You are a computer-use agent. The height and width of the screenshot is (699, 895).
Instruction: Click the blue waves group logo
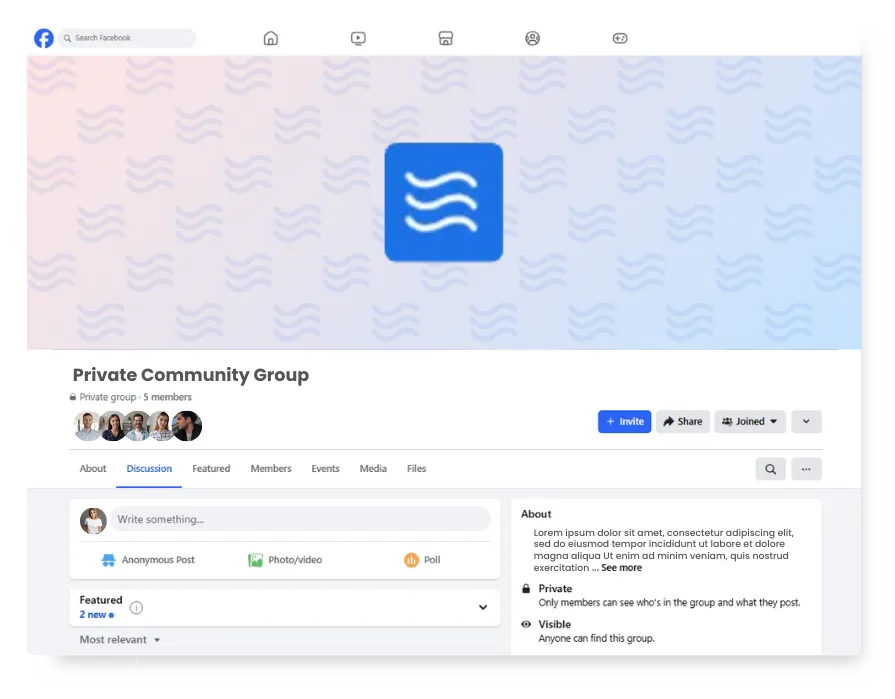pos(444,202)
